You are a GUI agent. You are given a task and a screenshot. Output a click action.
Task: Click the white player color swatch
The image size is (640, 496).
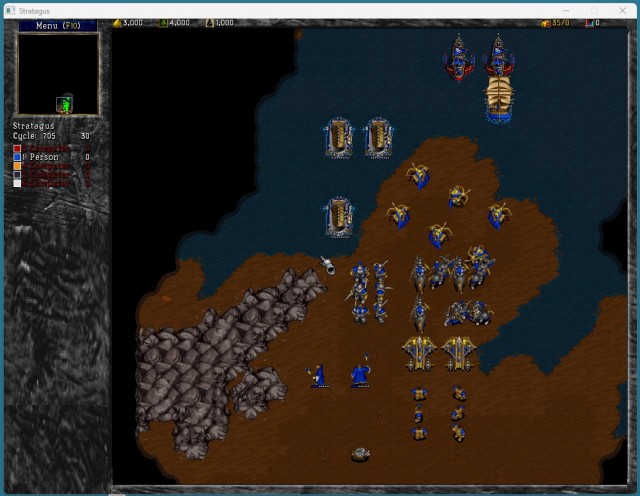click(x=17, y=184)
